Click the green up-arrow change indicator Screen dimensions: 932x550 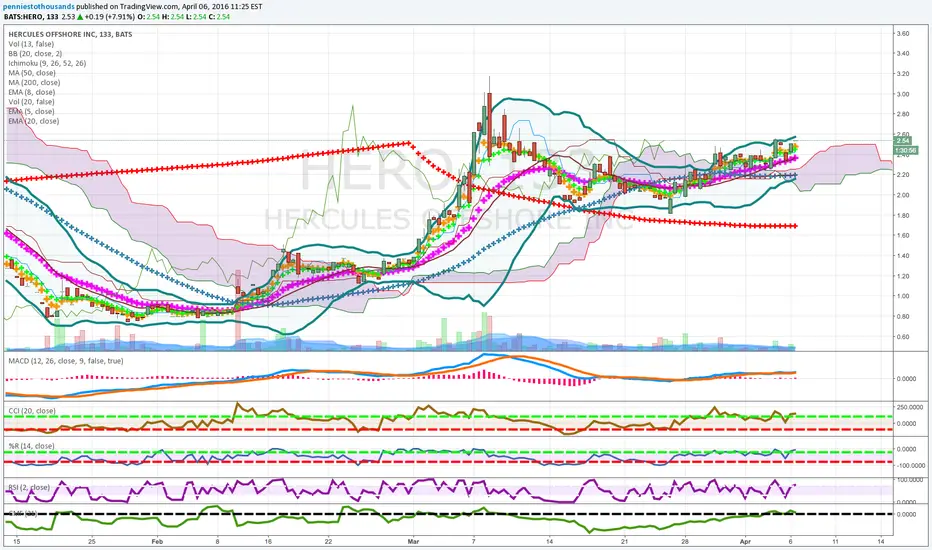[x=80, y=17]
